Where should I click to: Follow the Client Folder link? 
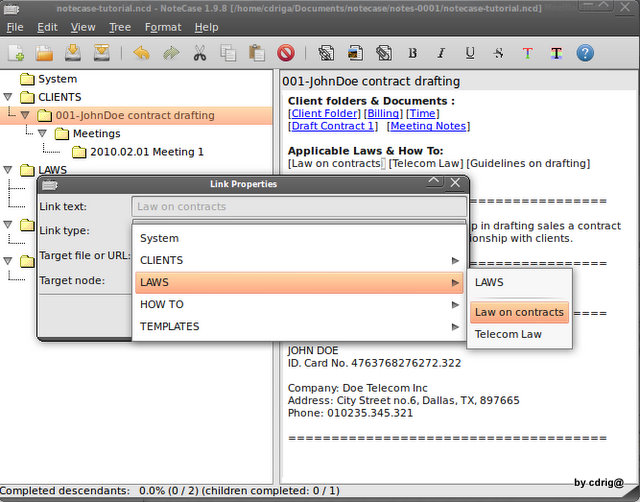pos(324,113)
